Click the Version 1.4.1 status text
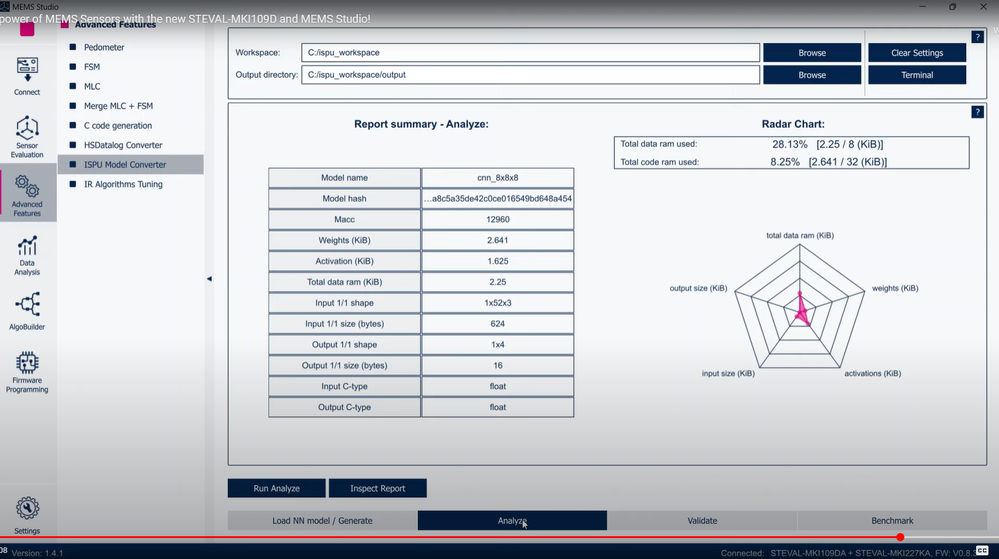999x559 pixels. coord(38,553)
